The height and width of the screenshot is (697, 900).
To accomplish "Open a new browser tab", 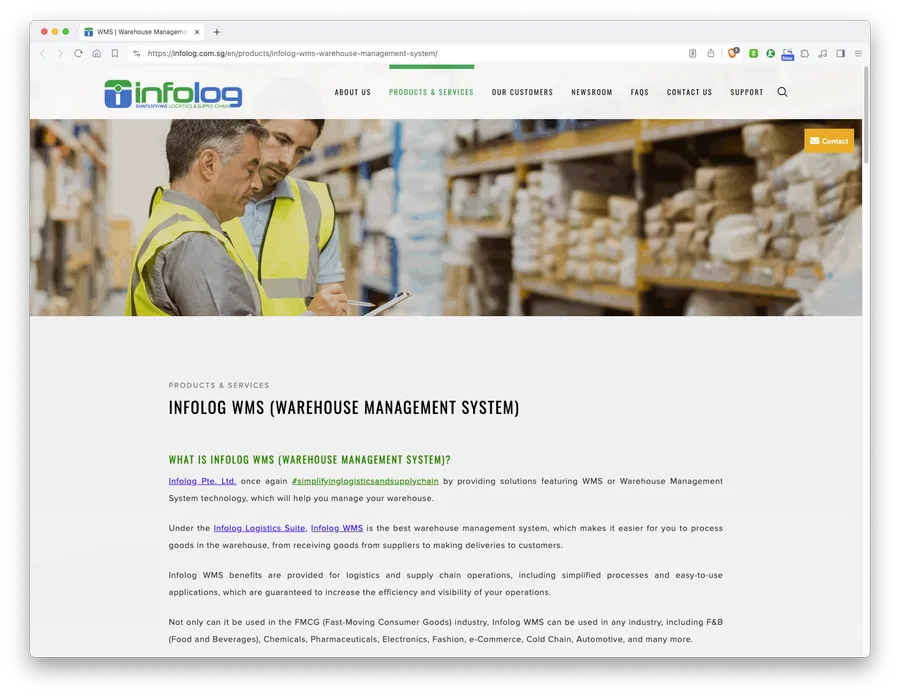I will [217, 32].
